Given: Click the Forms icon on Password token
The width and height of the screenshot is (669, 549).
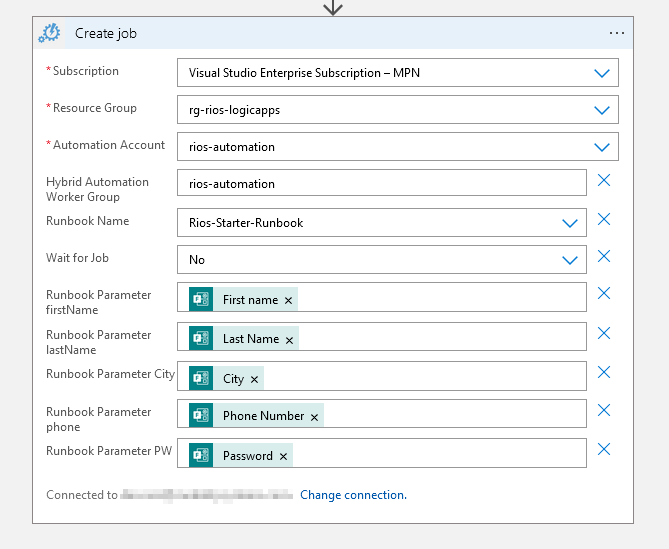Looking at the screenshot, I should coord(201,455).
